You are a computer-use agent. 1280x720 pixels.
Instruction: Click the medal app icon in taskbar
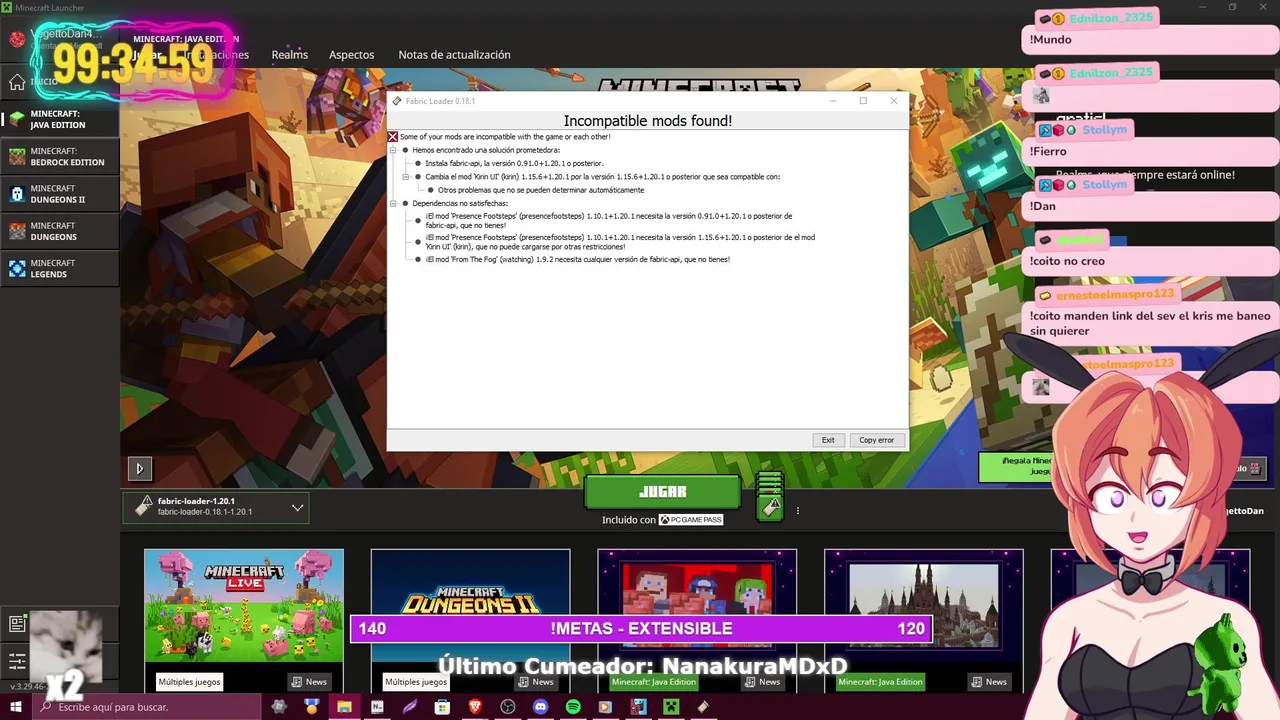(x=311, y=707)
